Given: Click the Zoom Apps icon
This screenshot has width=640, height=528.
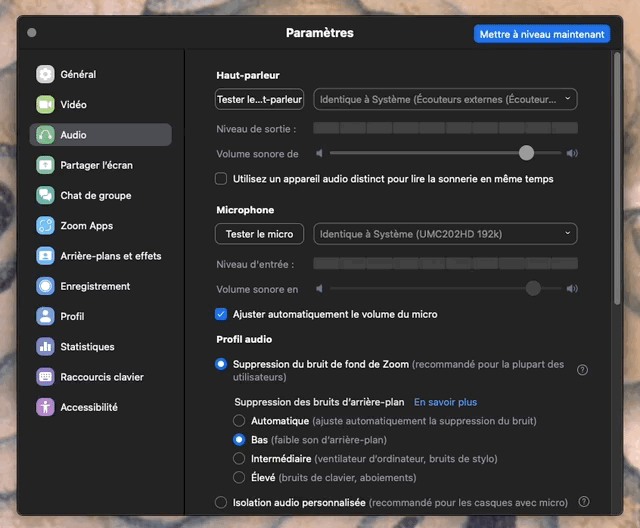Looking at the screenshot, I should [x=45, y=226].
